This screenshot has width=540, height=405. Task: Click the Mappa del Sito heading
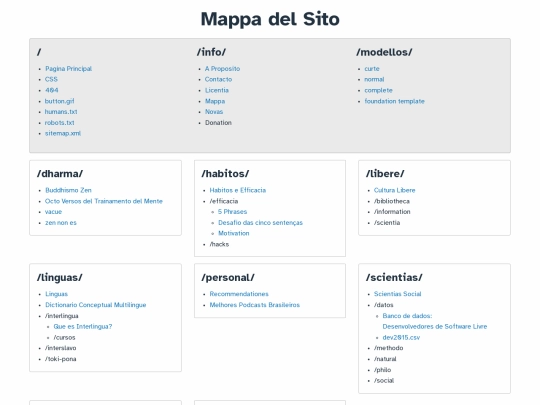coord(270,19)
